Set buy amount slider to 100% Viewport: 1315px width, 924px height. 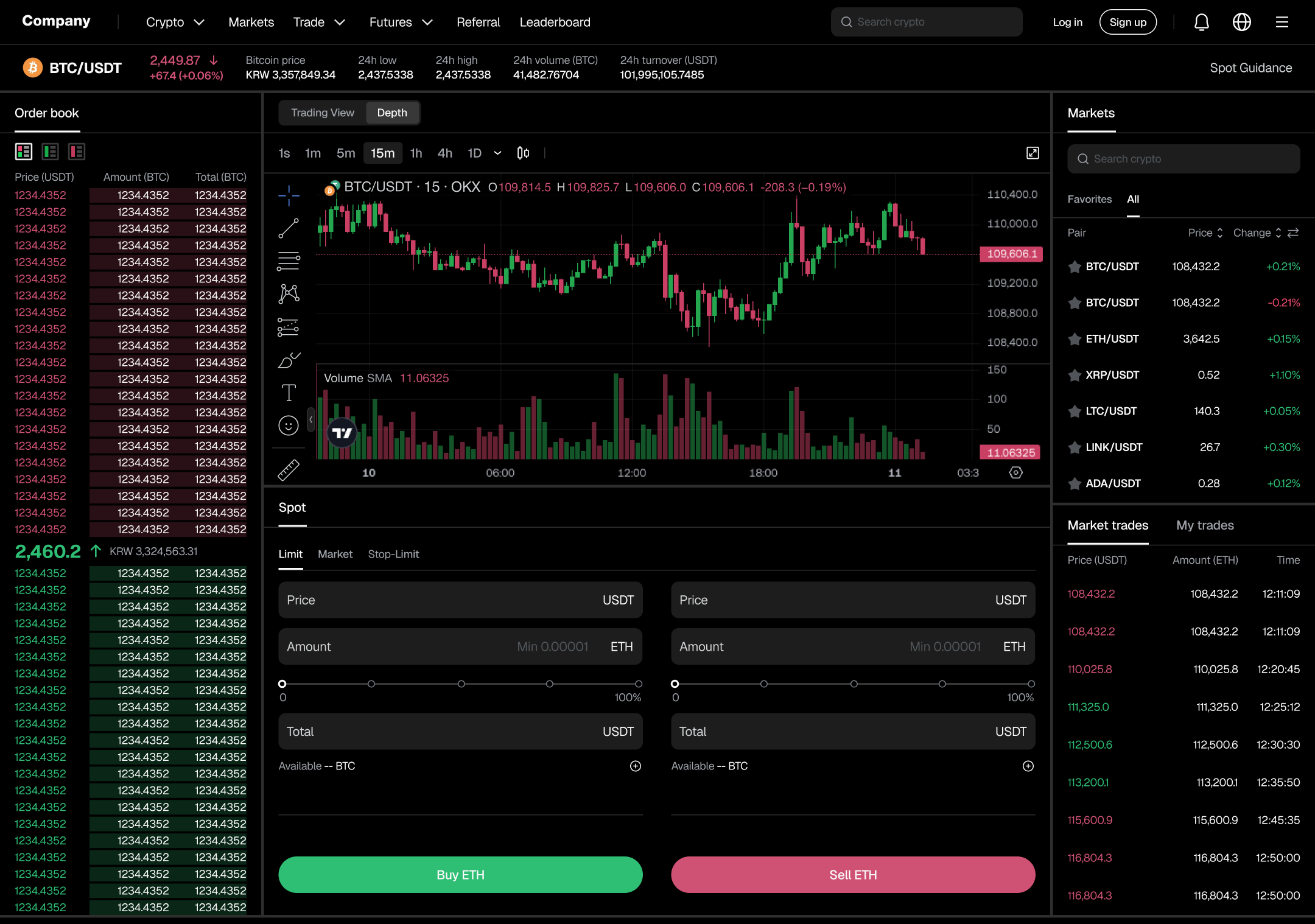[x=638, y=684]
